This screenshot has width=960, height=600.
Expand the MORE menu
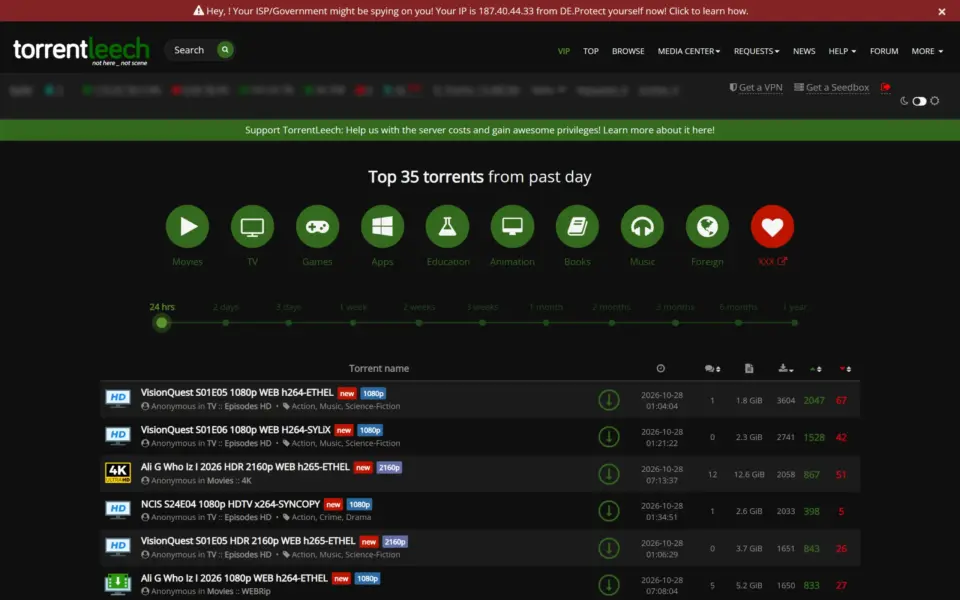click(927, 51)
